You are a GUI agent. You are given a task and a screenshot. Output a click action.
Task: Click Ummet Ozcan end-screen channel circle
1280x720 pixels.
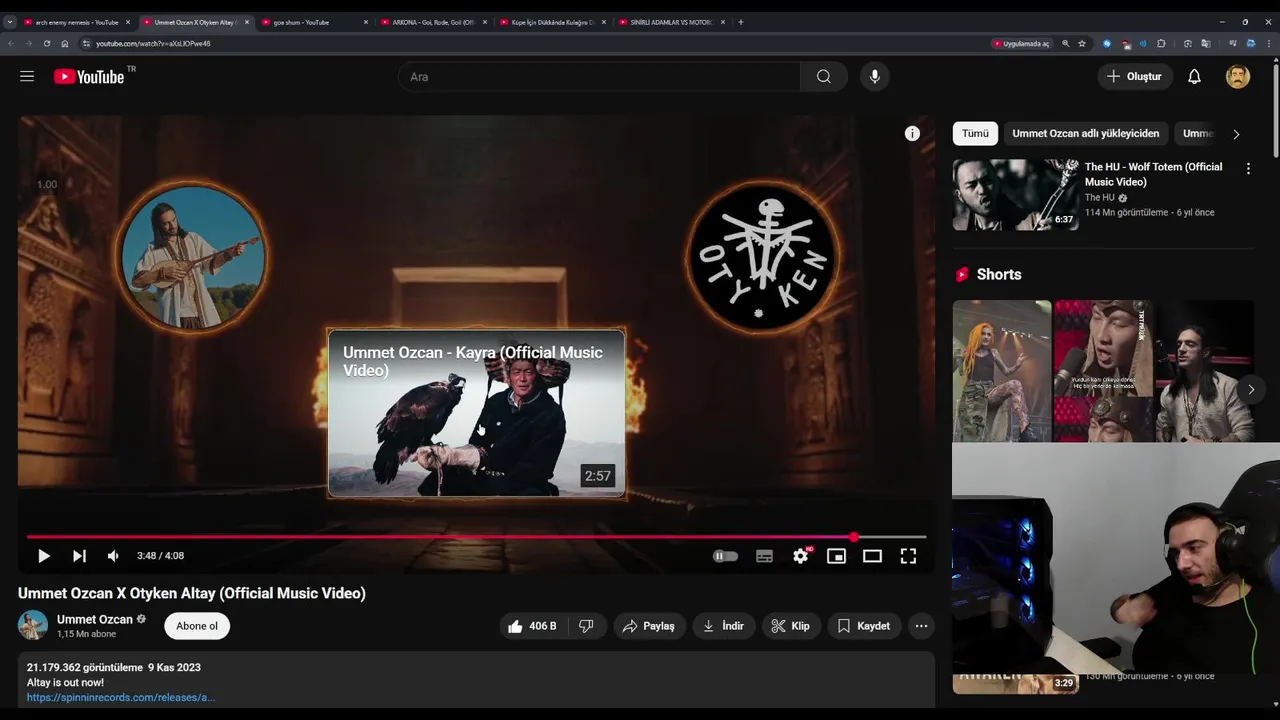[x=192, y=257]
